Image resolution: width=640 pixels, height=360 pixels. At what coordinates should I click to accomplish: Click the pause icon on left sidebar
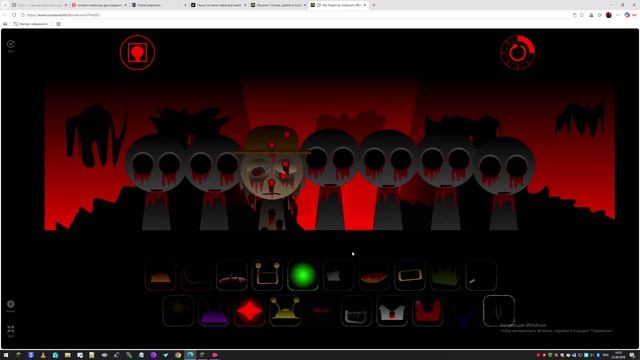[11, 304]
